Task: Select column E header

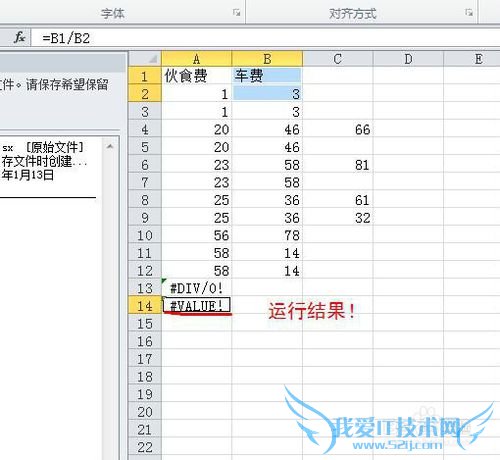Action: click(x=472, y=59)
